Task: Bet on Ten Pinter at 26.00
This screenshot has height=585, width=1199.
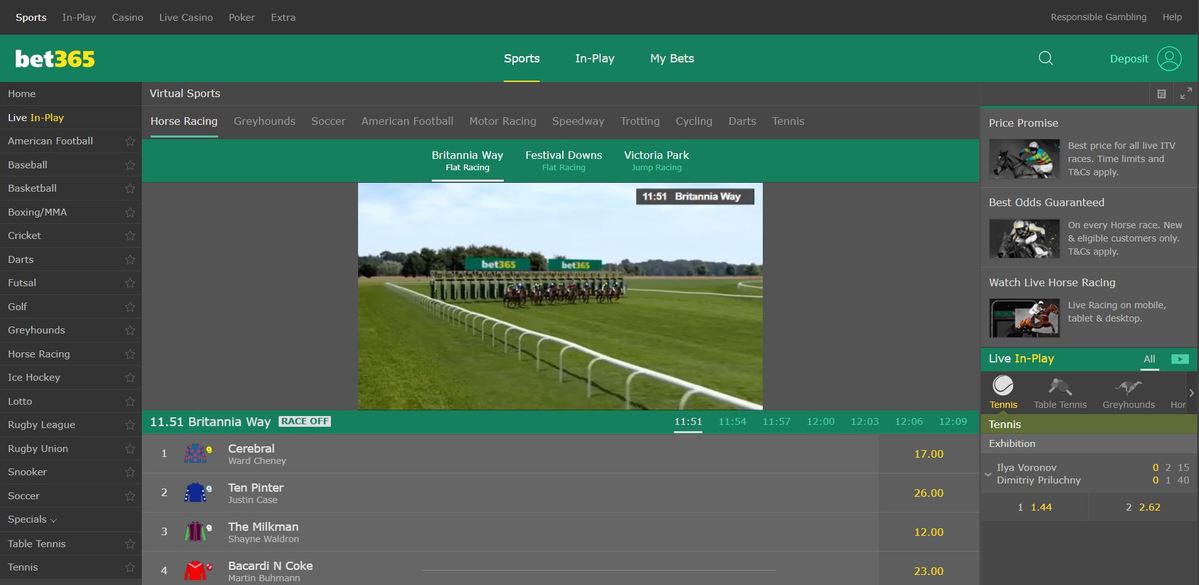Action: [928, 492]
